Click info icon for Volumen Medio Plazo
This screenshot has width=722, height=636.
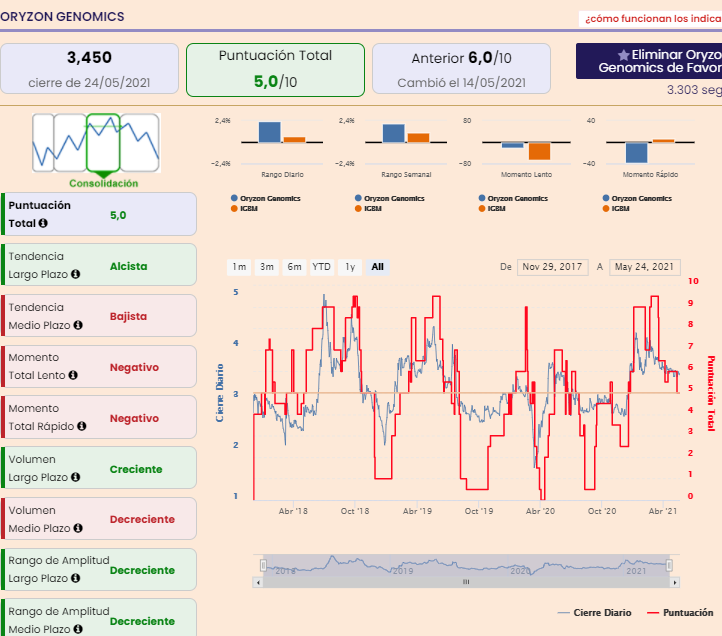[78, 528]
